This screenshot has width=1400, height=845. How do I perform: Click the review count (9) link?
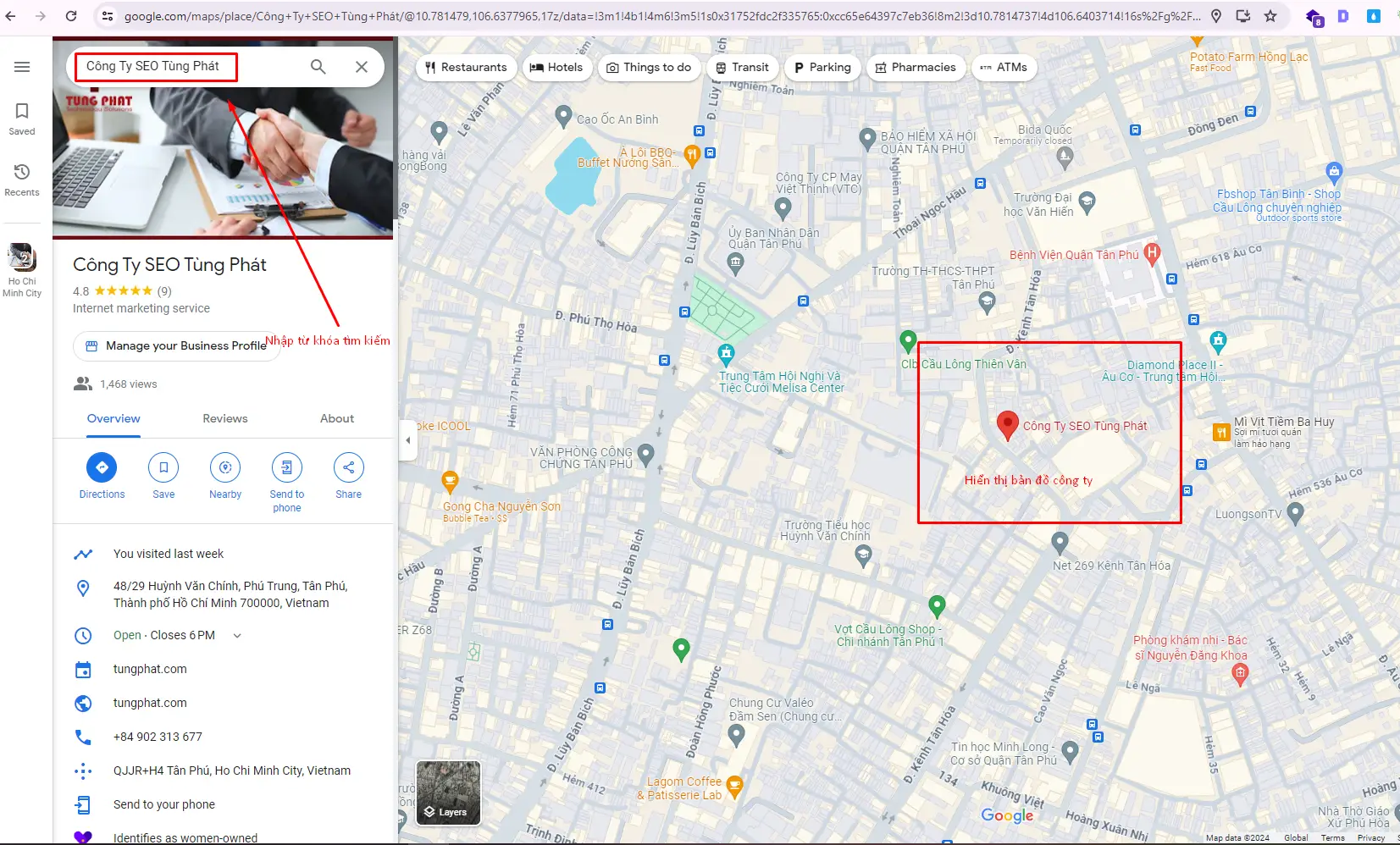(x=164, y=291)
